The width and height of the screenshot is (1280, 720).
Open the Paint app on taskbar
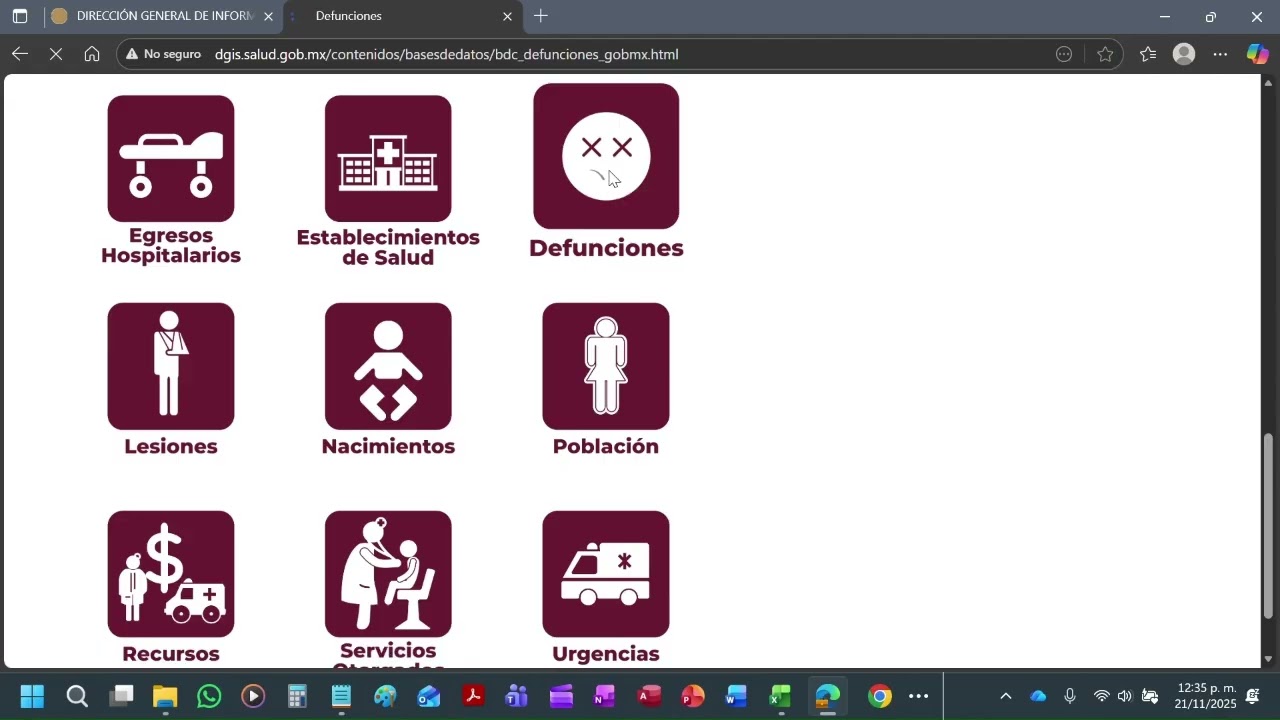[x=385, y=696]
